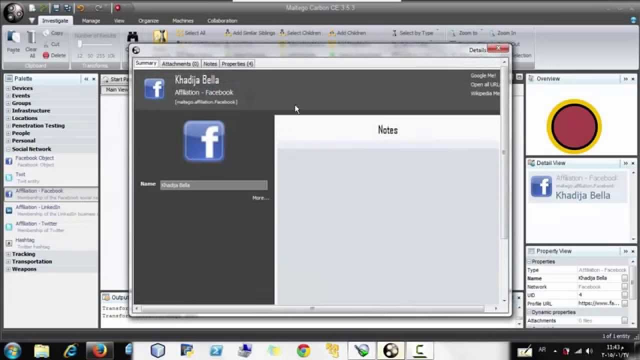This screenshot has width=640, height=360.
Task: Switch to Summary tab in Details dialog
Action: [146, 63]
